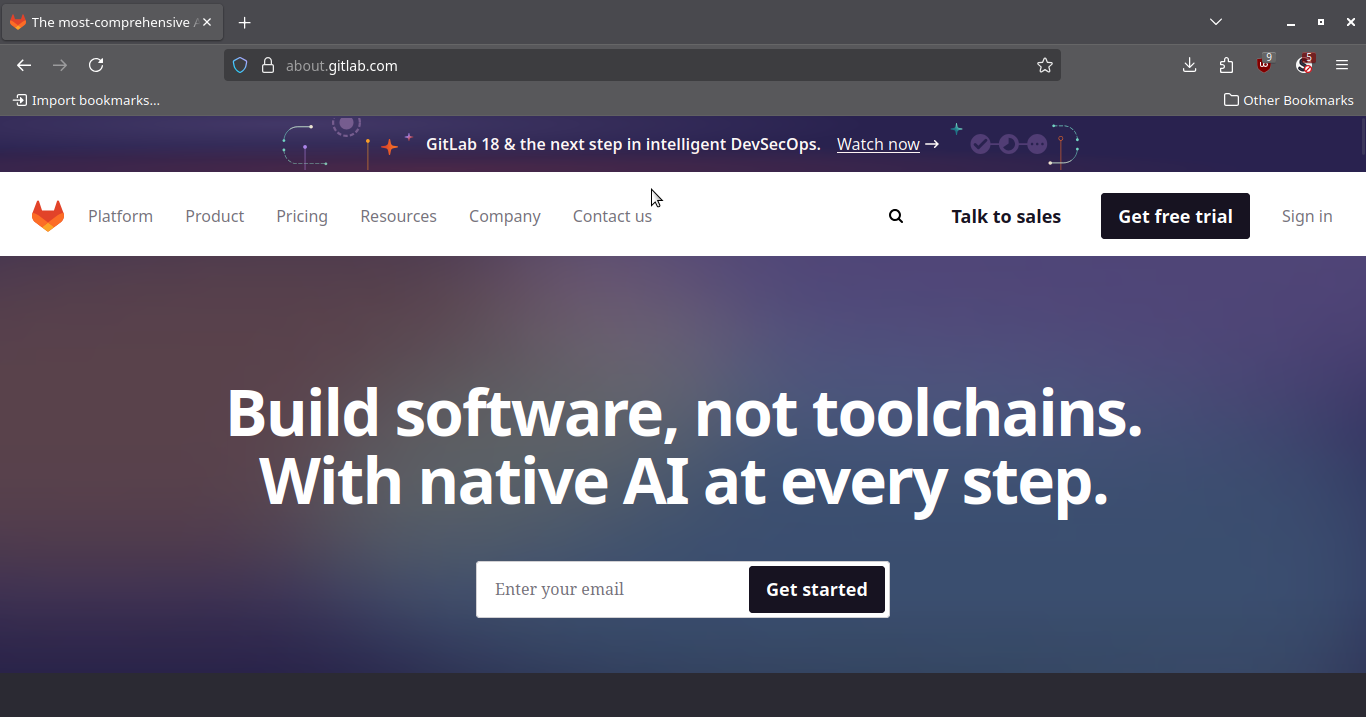This screenshot has width=1366, height=717.
Task: Open the Firefox hamburger application menu
Action: pyautogui.click(x=1342, y=66)
